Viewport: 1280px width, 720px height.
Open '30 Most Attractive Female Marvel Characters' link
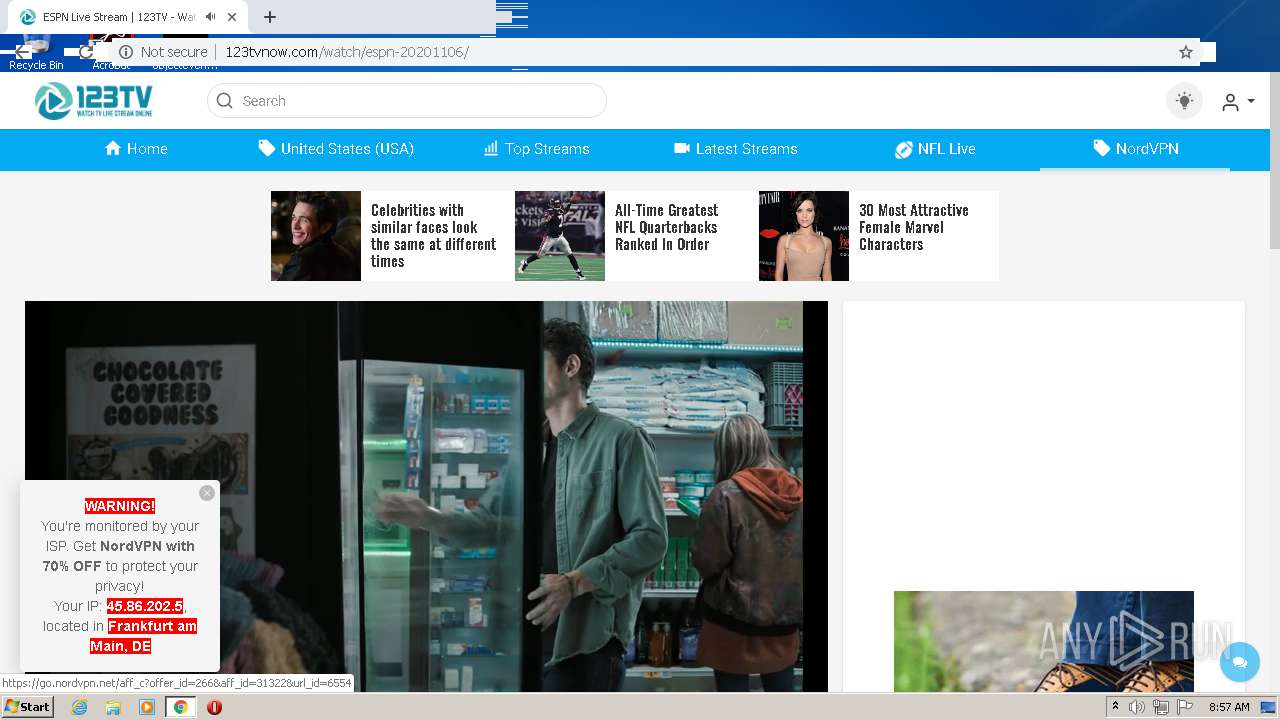(914, 227)
